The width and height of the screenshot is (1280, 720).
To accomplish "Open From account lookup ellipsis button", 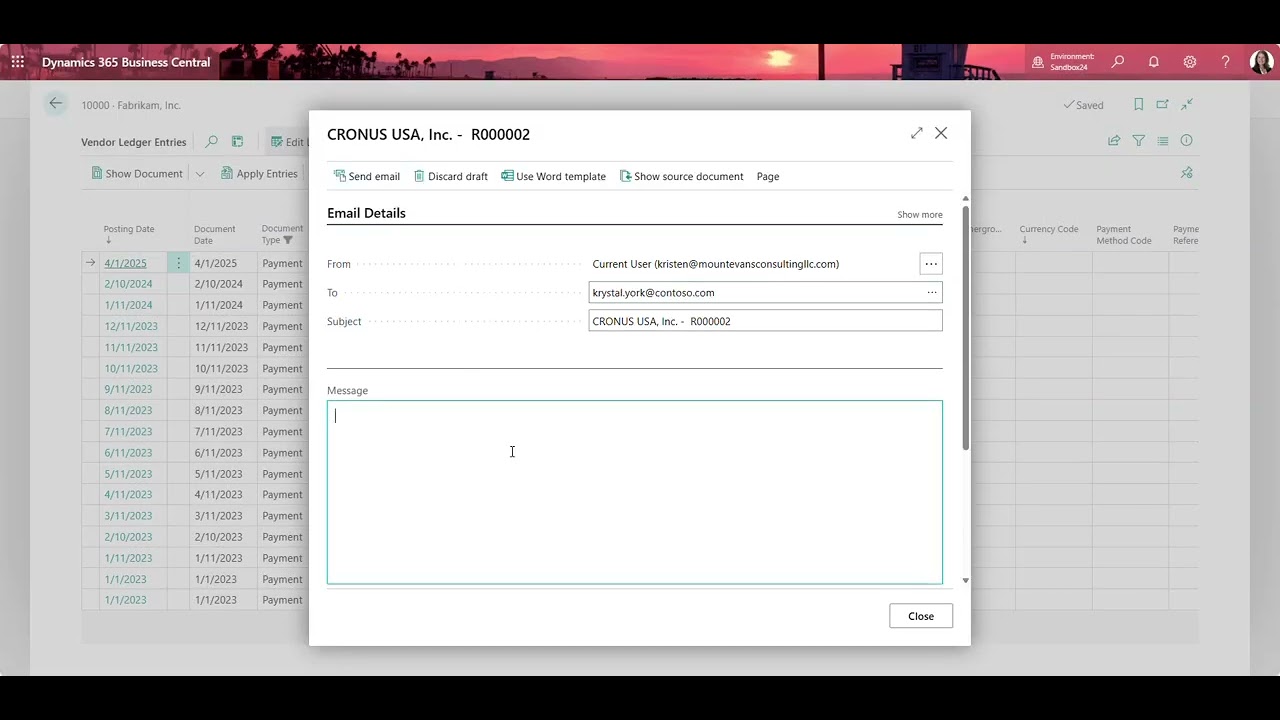I will pyautogui.click(x=931, y=264).
